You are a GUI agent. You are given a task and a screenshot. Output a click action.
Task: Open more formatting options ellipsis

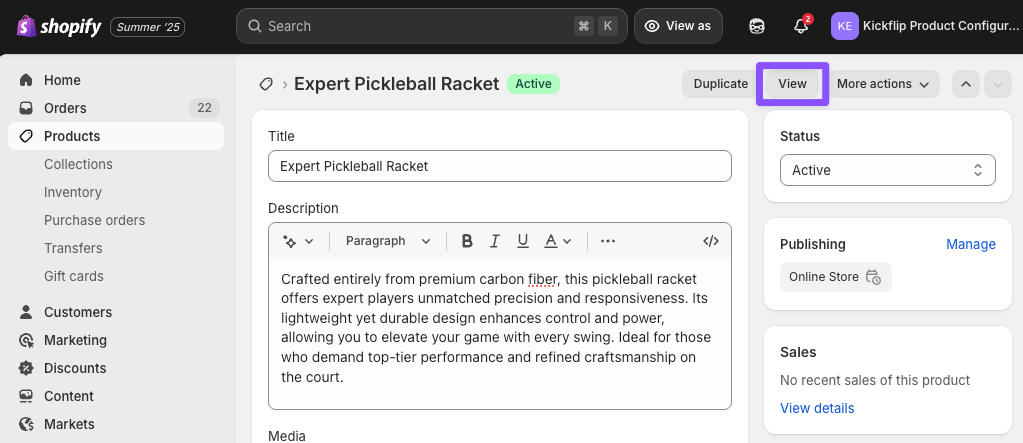point(608,241)
